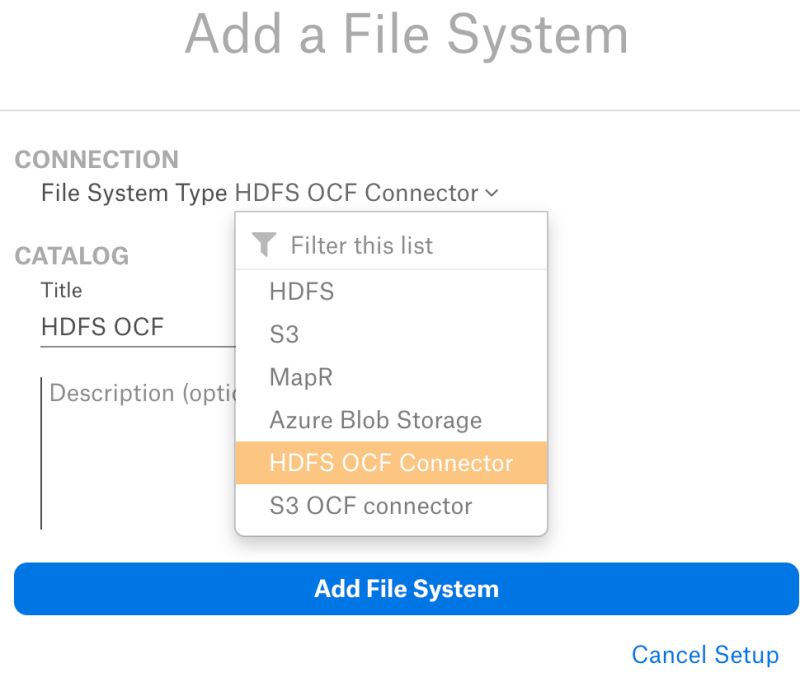Click the Cancel Setup link
This screenshot has height=677, width=800.
point(705,655)
